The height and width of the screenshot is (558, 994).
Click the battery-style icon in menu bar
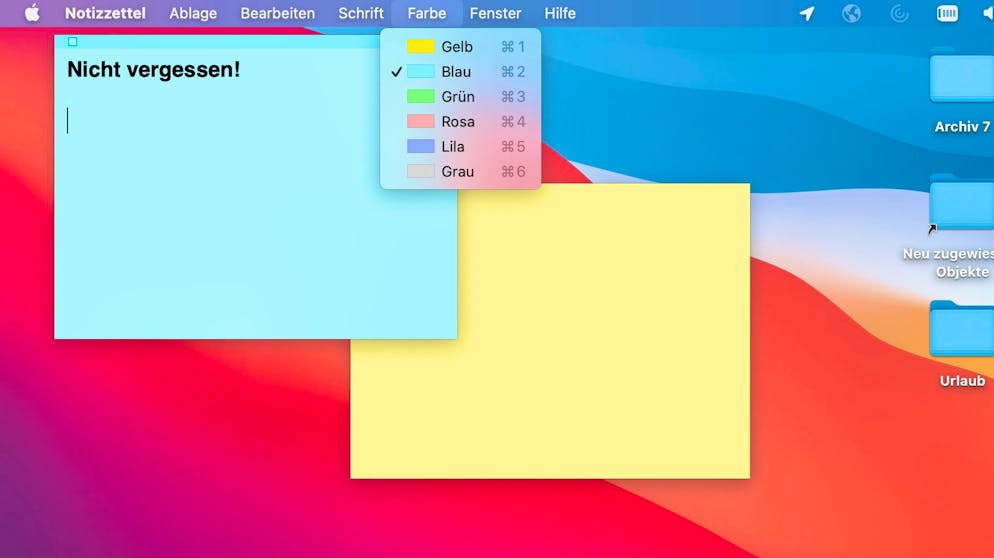click(x=947, y=13)
